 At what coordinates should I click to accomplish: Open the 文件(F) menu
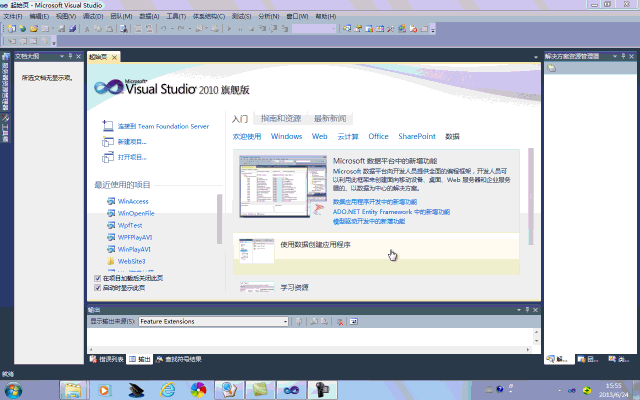tap(13, 16)
